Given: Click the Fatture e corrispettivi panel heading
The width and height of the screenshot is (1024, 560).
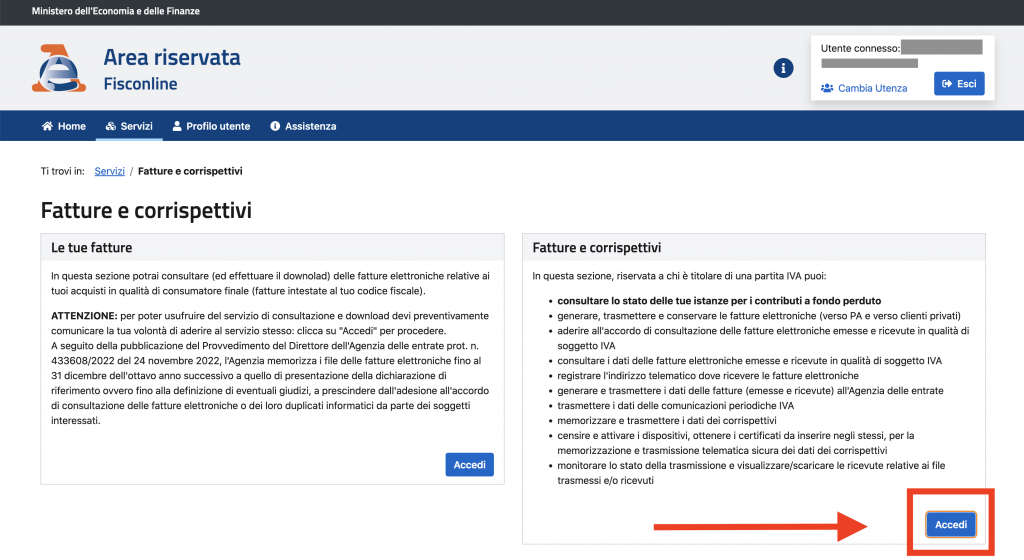Looking at the screenshot, I should coord(596,247).
